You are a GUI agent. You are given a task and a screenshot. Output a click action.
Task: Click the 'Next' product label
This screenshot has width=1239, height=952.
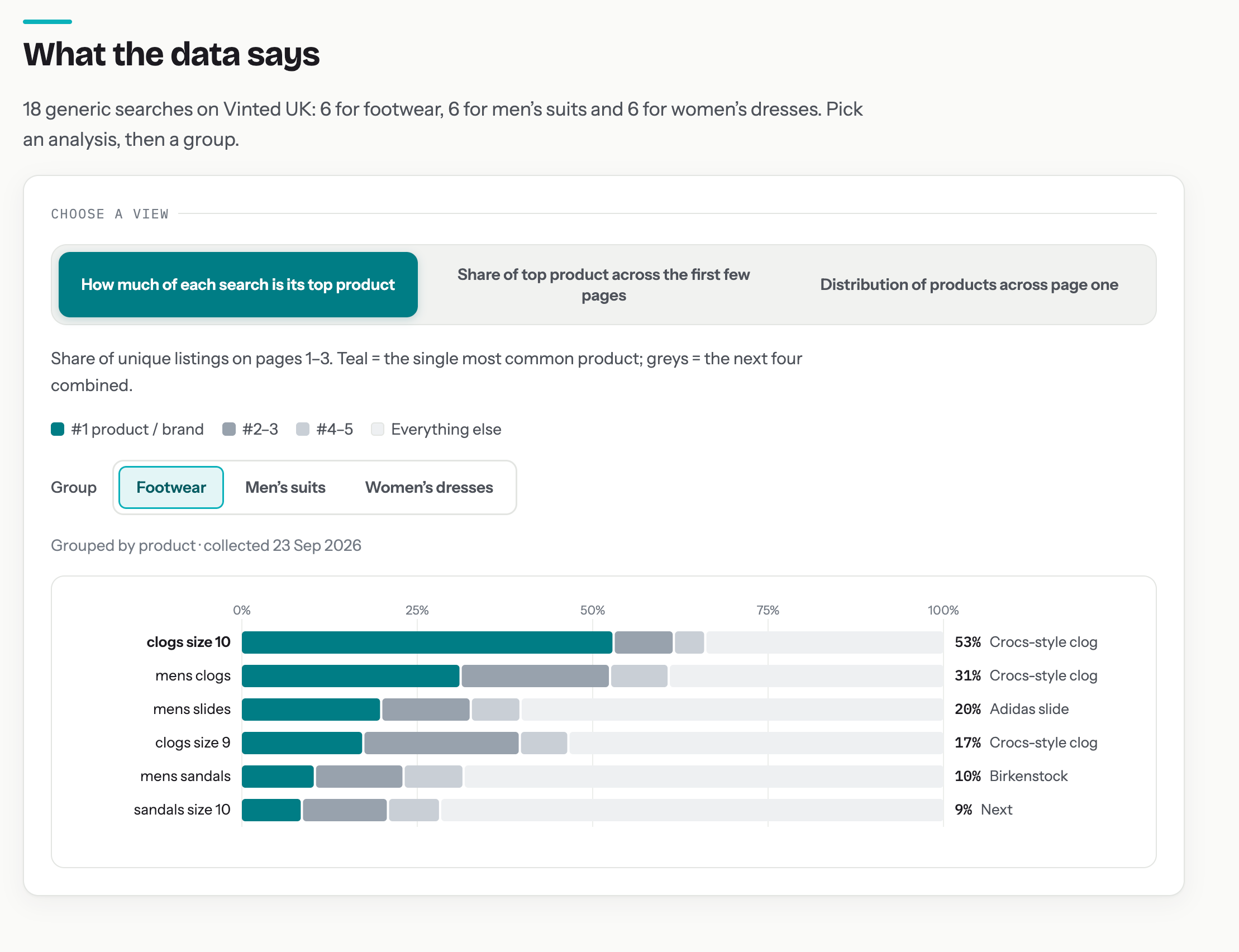coord(996,809)
